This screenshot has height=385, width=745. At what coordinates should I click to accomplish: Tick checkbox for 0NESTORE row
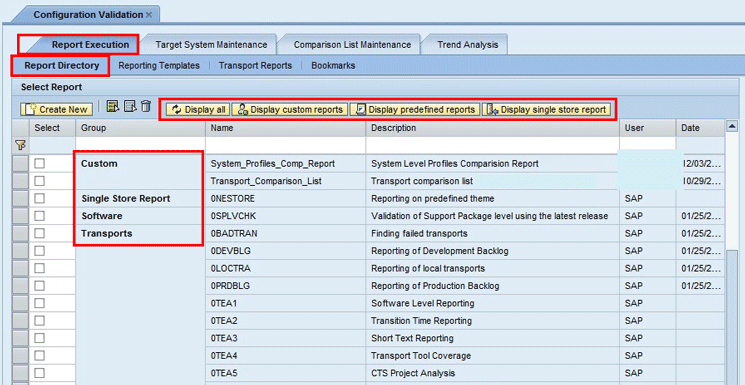[x=39, y=198]
